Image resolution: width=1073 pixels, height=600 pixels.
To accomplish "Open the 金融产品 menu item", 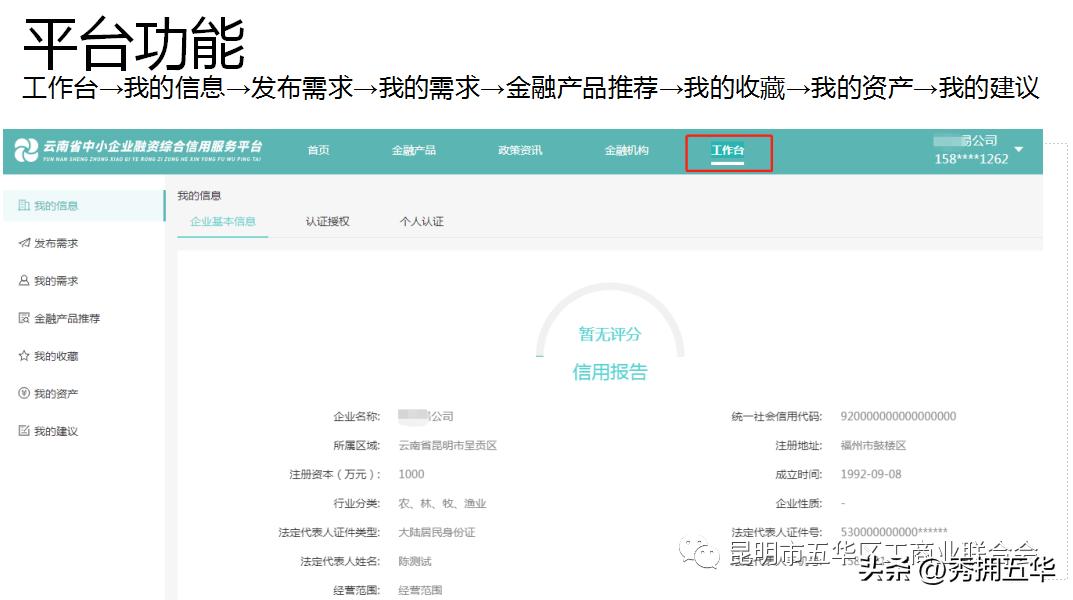I will pos(416,148).
